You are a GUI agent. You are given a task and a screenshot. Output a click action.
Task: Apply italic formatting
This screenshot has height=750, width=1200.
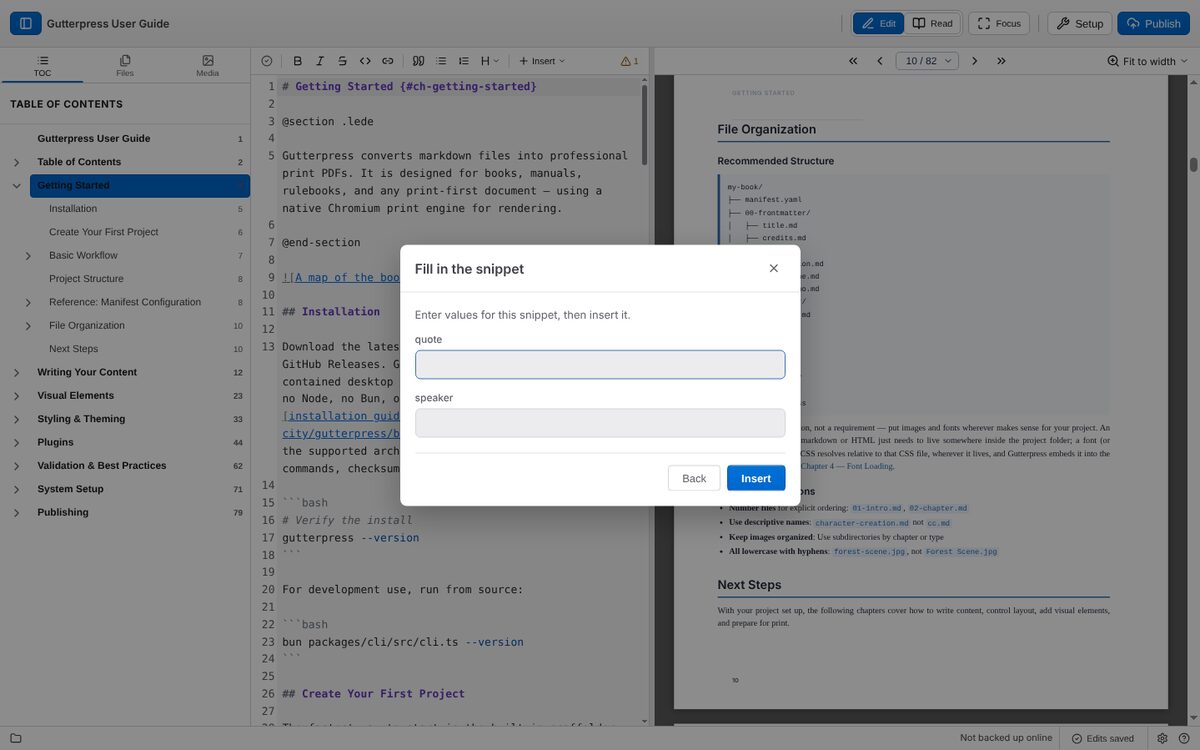[x=320, y=61]
